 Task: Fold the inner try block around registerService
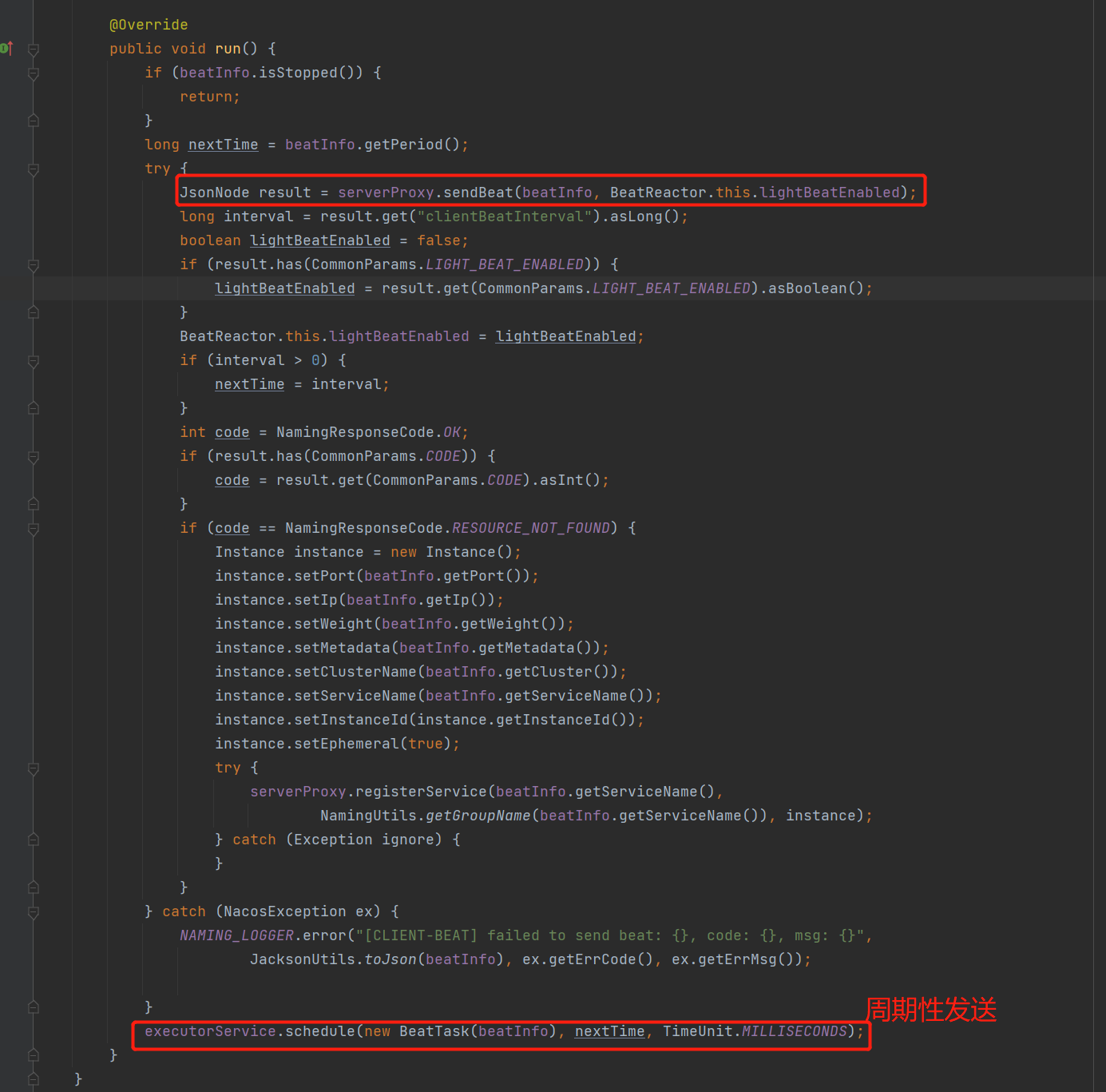pos(34,768)
